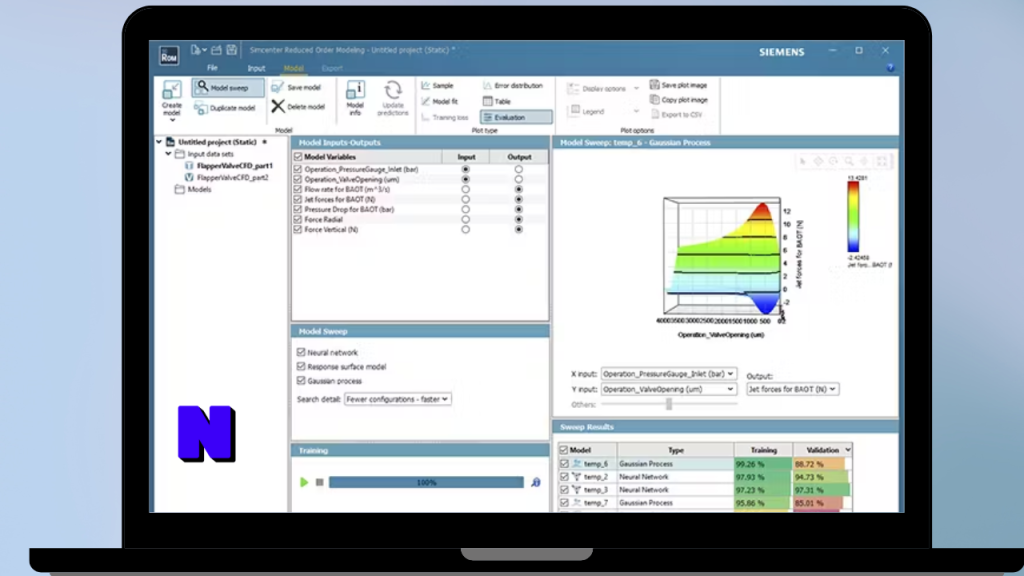Select the plot pointer cursor tool
This screenshot has width=1024, height=576.
pos(803,161)
